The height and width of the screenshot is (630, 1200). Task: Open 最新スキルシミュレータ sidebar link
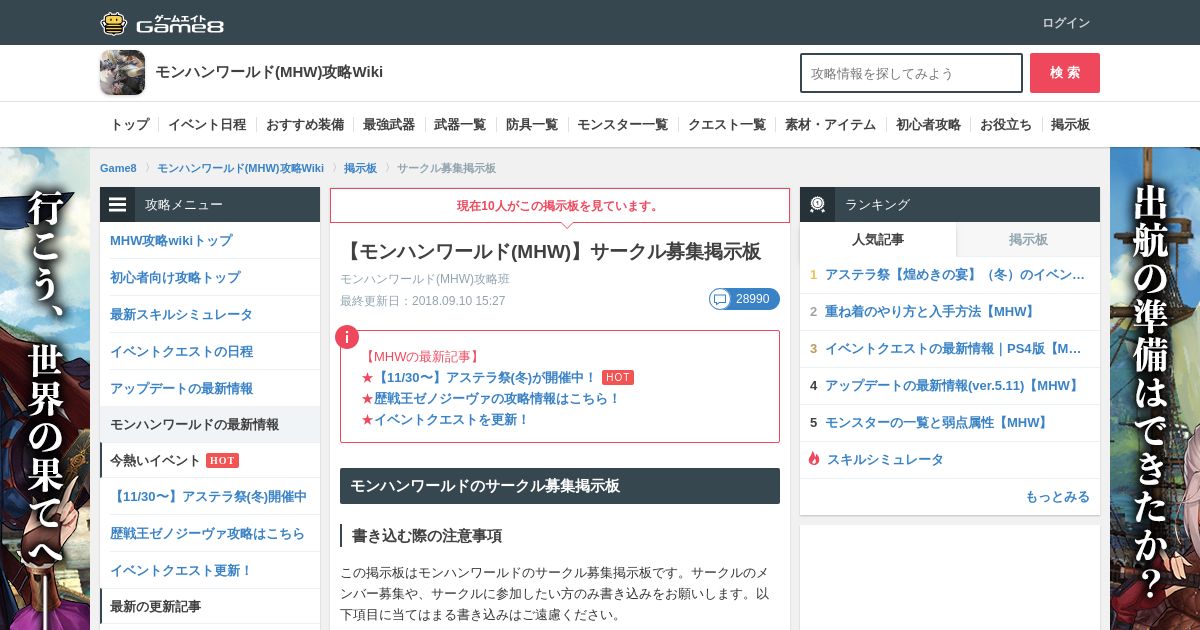coord(210,314)
